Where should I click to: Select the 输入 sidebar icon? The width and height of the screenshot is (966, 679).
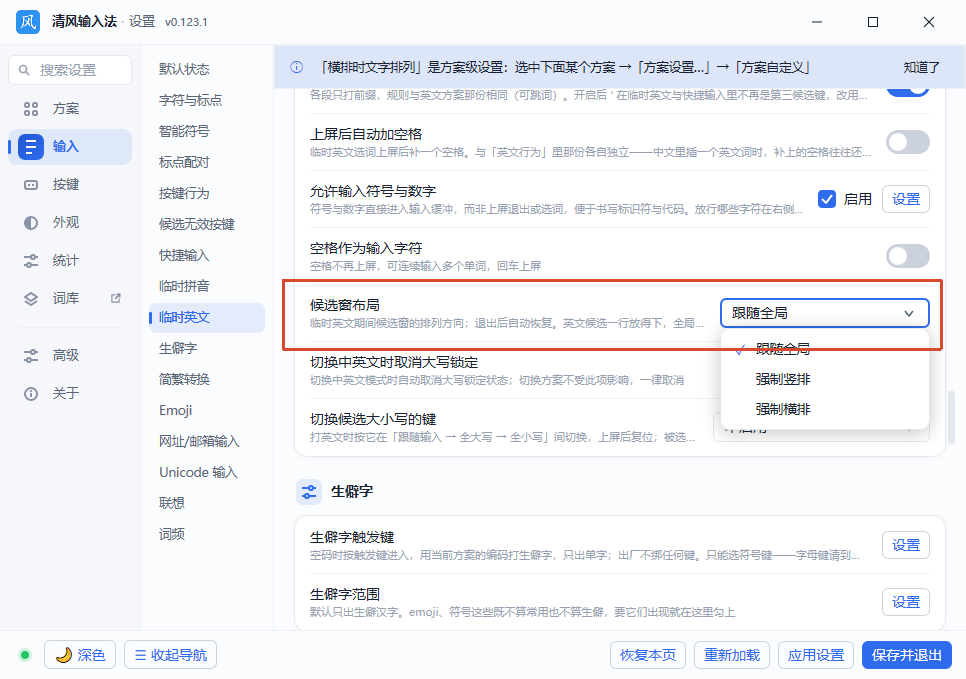[x=31, y=147]
